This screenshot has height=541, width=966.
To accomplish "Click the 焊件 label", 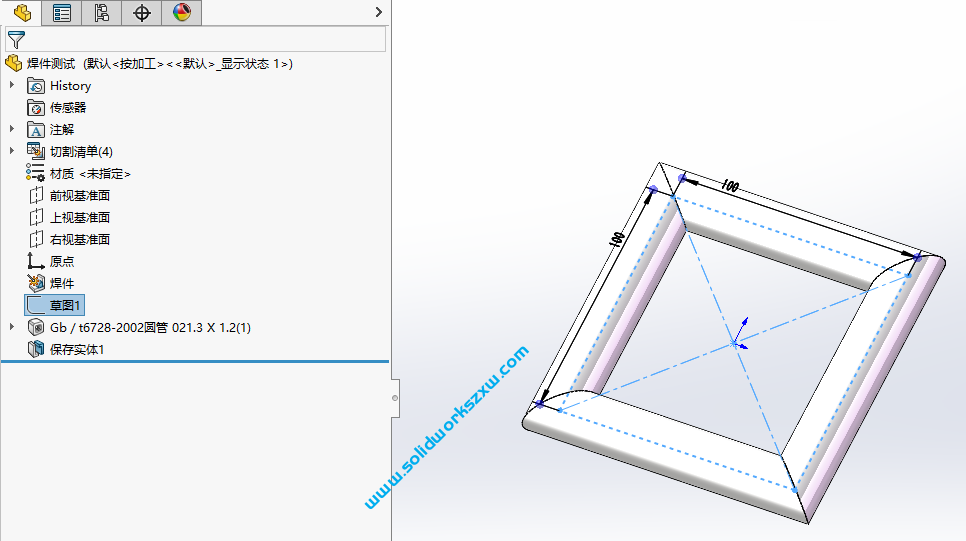I will [x=62, y=283].
